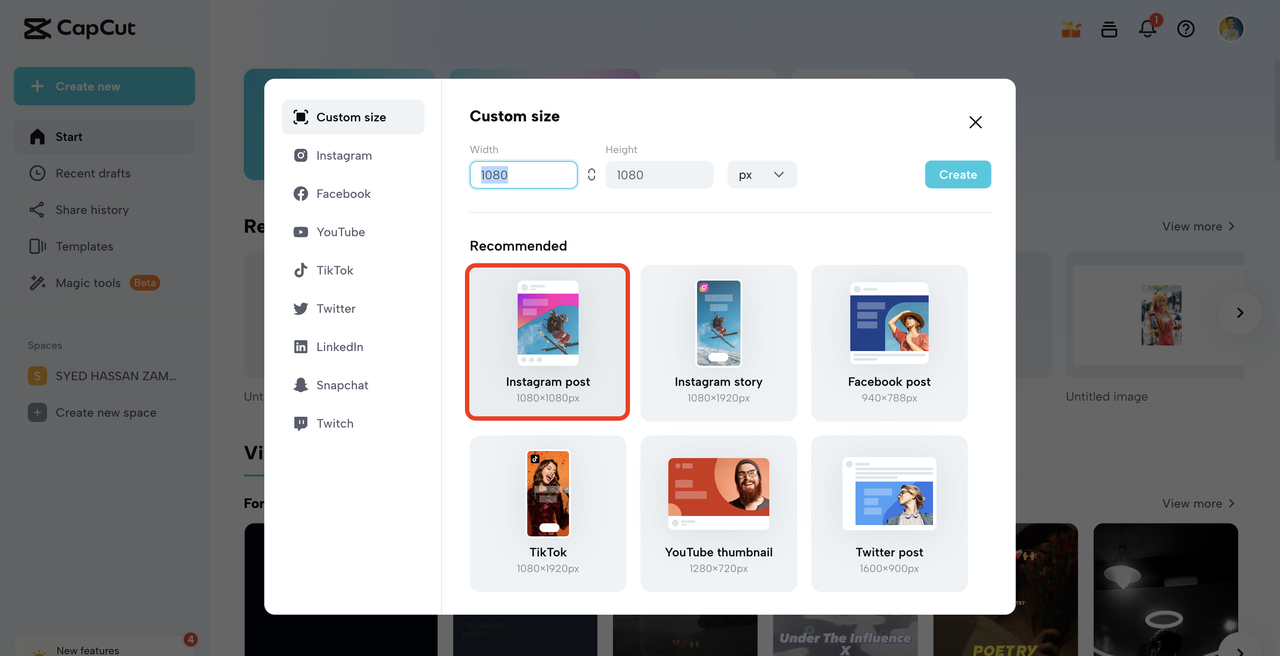Select the TikTok category
The width and height of the screenshot is (1280, 656).
(x=353, y=270)
